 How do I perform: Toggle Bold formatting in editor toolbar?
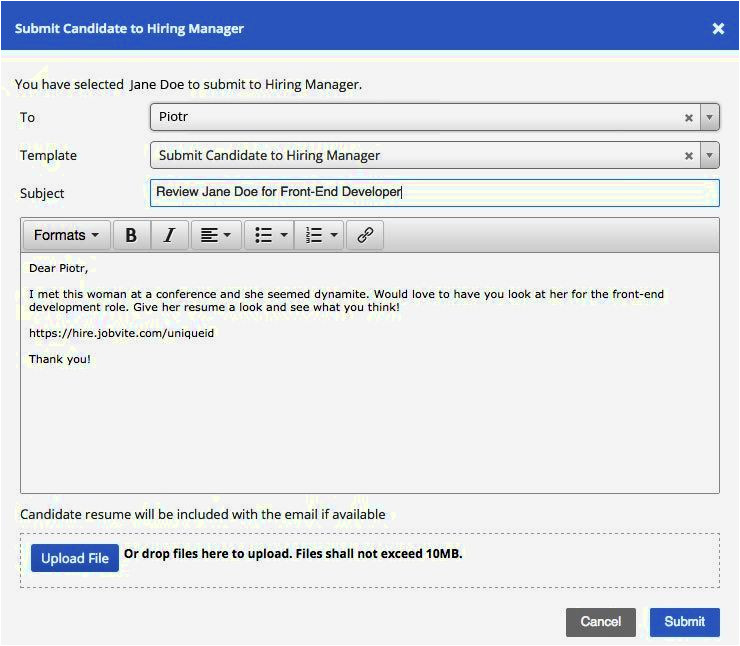click(131, 235)
